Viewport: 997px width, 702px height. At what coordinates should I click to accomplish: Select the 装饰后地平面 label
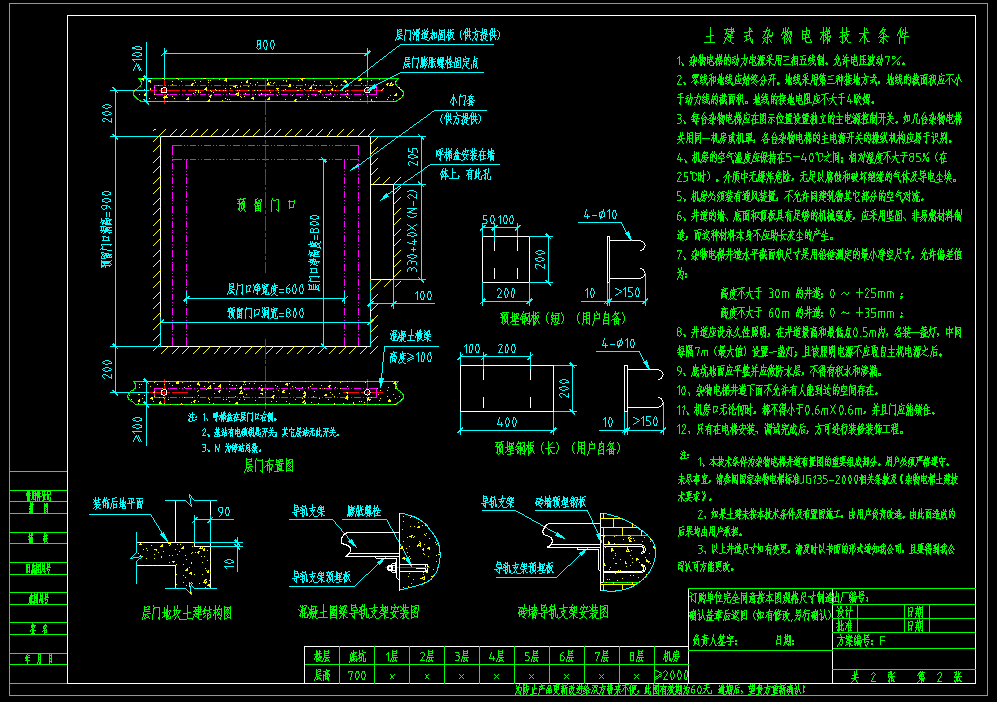[x=118, y=504]
